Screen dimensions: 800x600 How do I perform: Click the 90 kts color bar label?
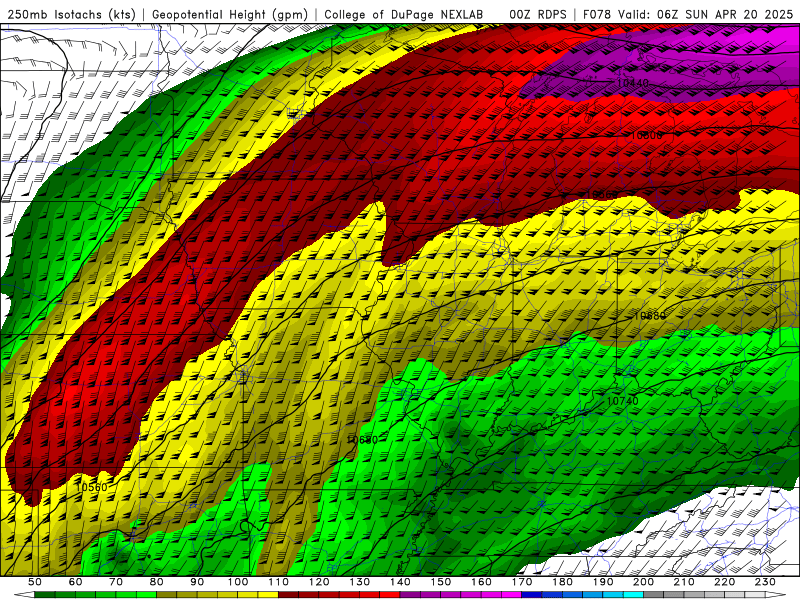pos(197,582)
